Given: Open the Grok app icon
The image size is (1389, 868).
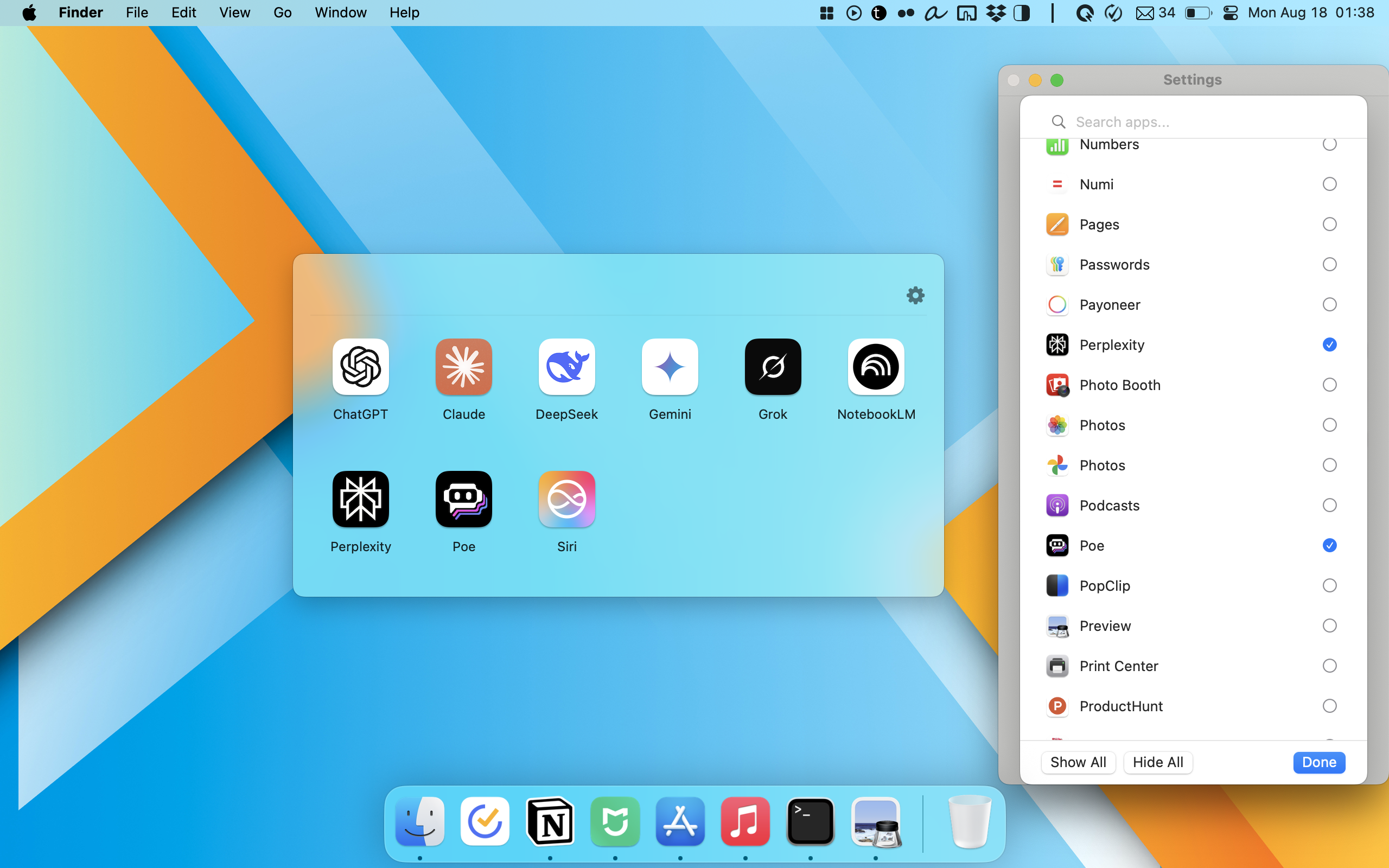Looking at the screenshot, I should pos(773,367).
